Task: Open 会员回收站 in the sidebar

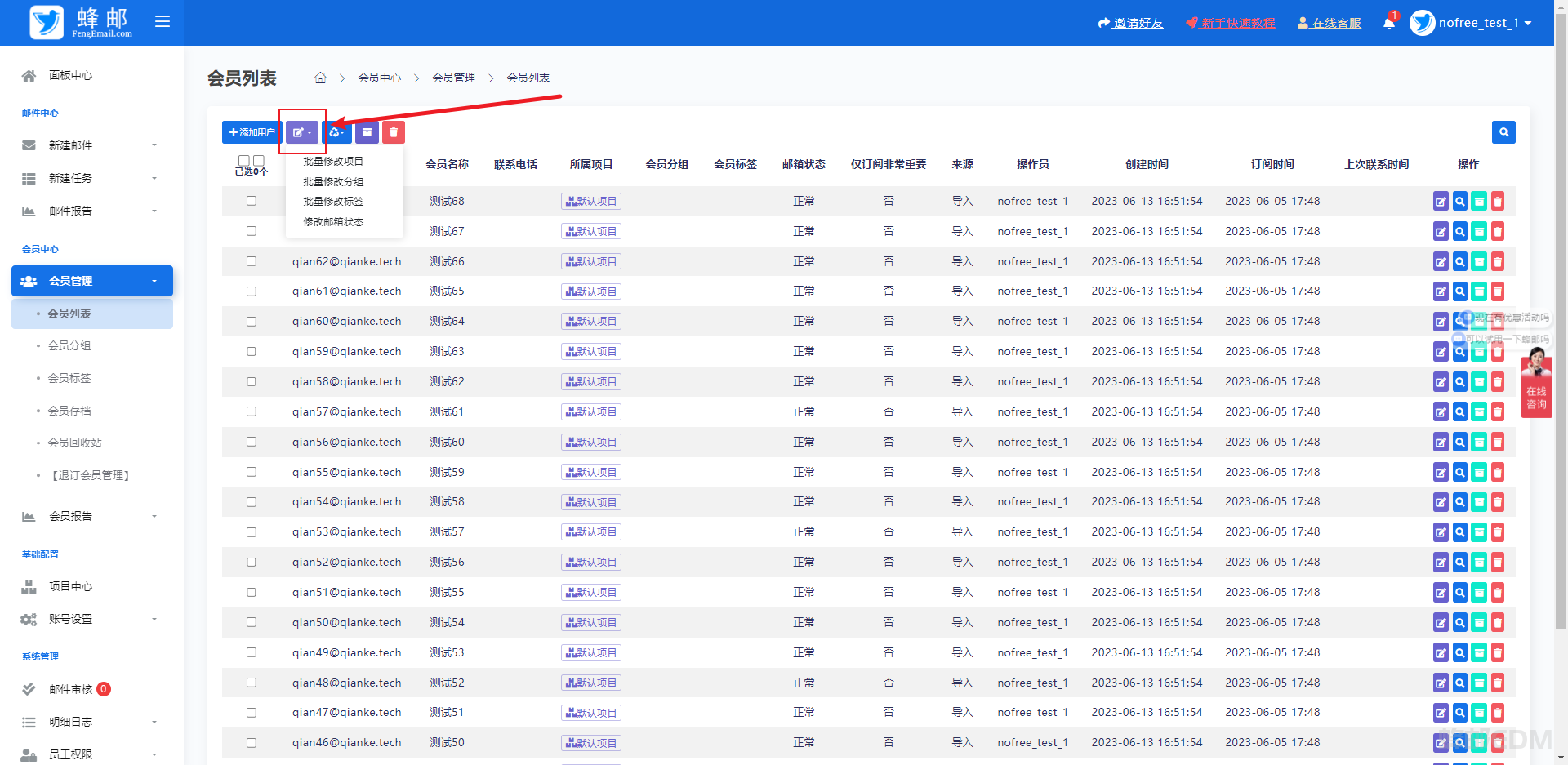Action: tap(75, 443)
